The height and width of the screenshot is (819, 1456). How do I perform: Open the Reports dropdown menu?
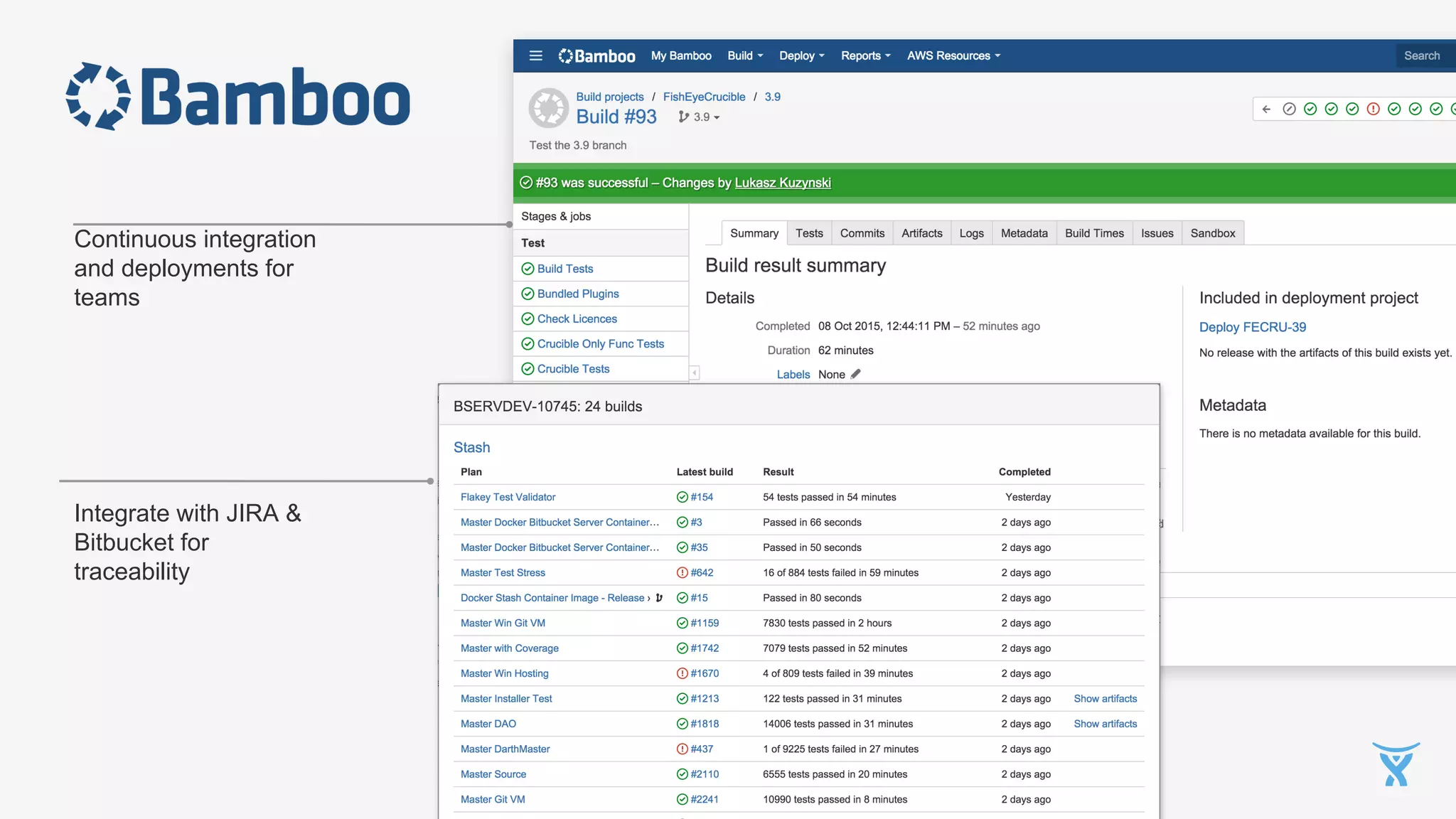[865, 55]
